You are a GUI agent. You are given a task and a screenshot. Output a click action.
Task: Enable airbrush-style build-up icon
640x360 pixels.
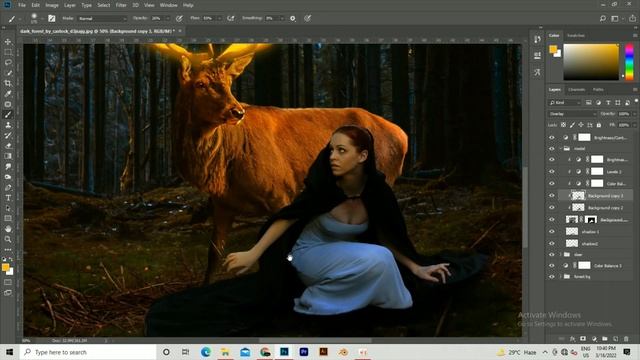[231, 18]
